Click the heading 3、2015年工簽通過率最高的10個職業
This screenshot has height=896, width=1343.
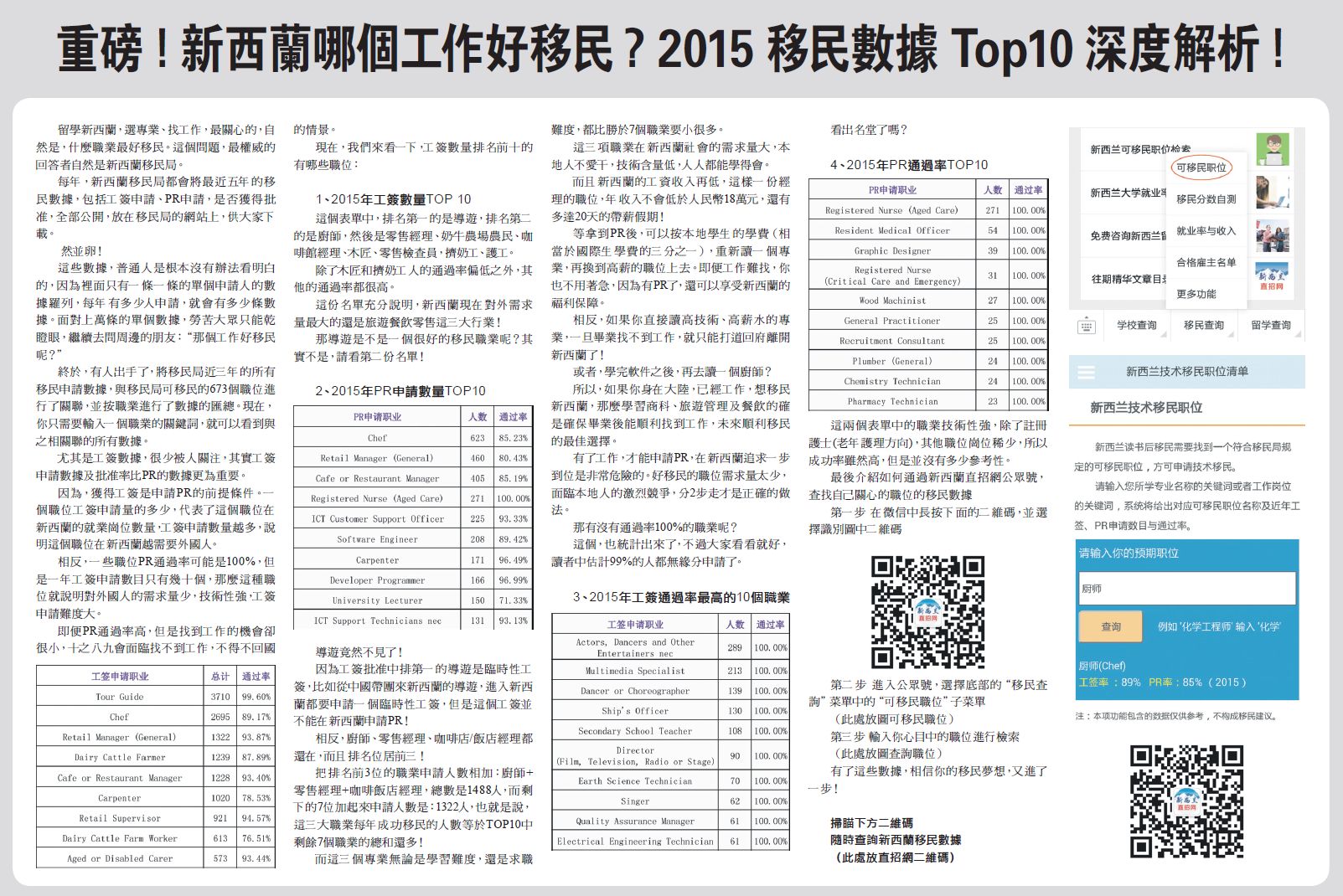click(x=681, y=597)
